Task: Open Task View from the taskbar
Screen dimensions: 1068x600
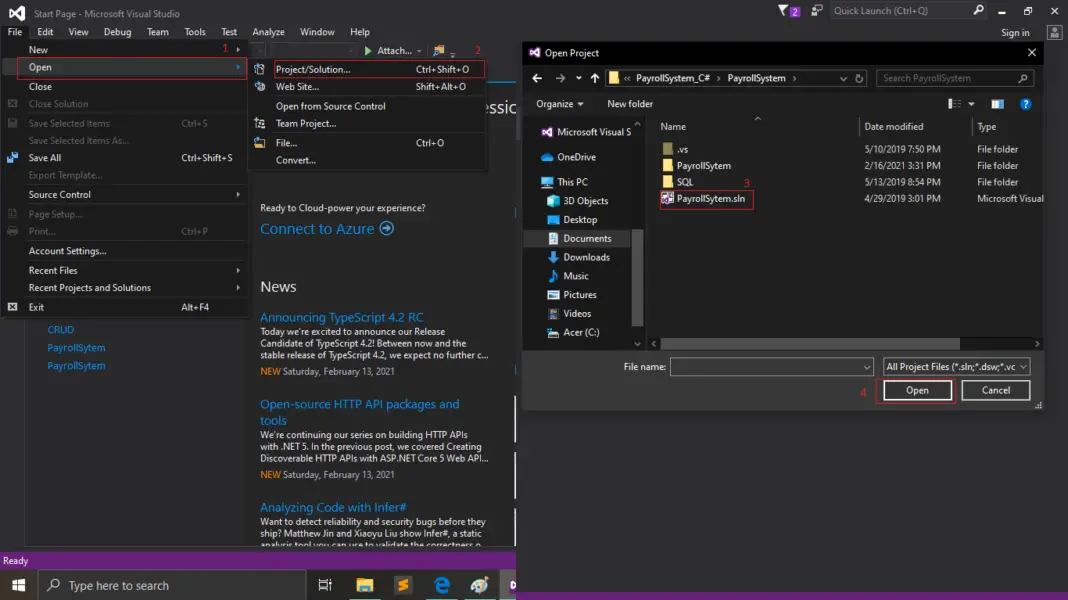Action: (323, 585)
